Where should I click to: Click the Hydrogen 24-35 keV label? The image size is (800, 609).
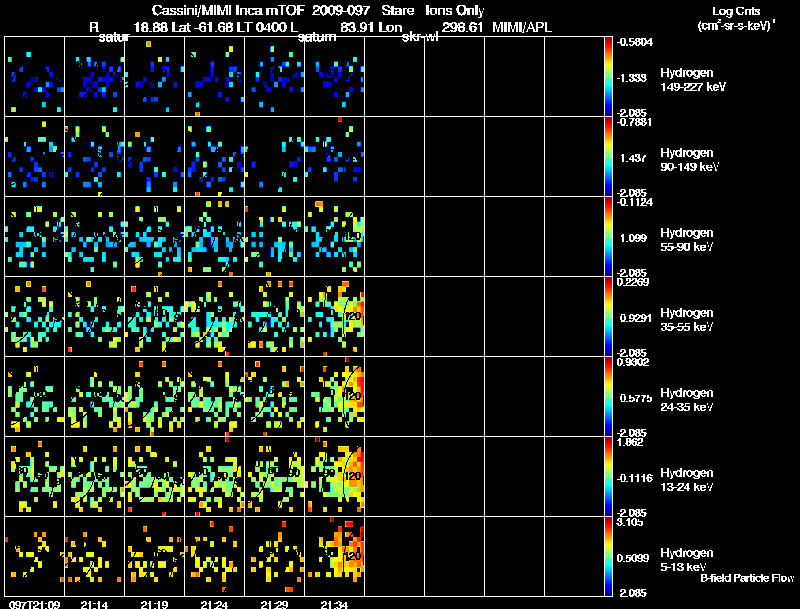pos(686,400)
